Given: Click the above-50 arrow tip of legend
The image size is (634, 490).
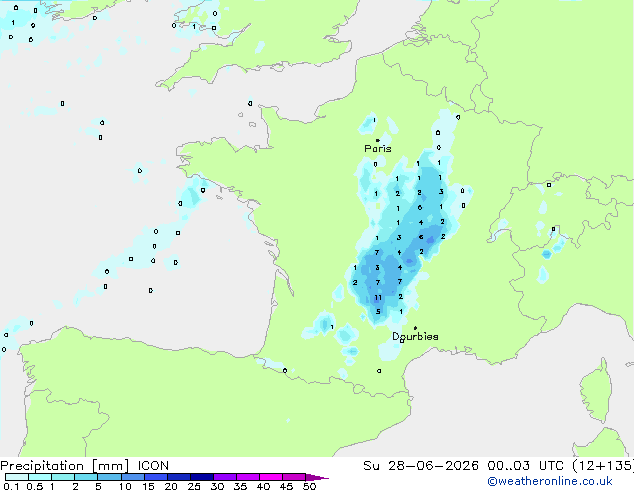Looking at the screenshot, I should click(x=317, y=477).
